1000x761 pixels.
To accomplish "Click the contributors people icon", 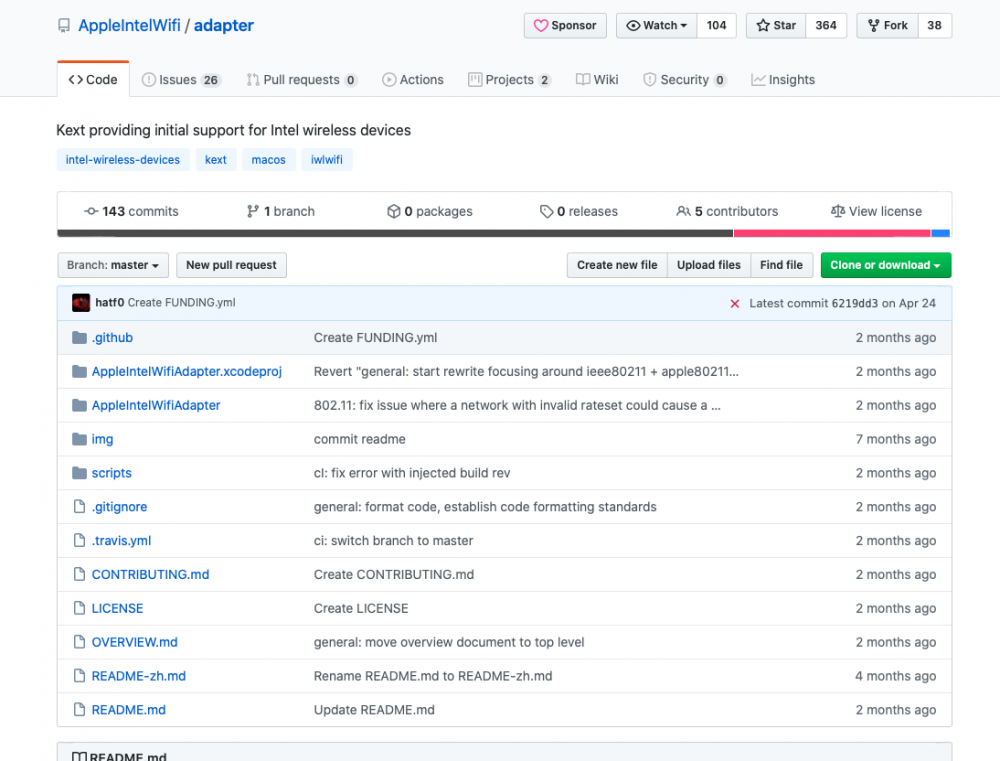I will 683,211.
